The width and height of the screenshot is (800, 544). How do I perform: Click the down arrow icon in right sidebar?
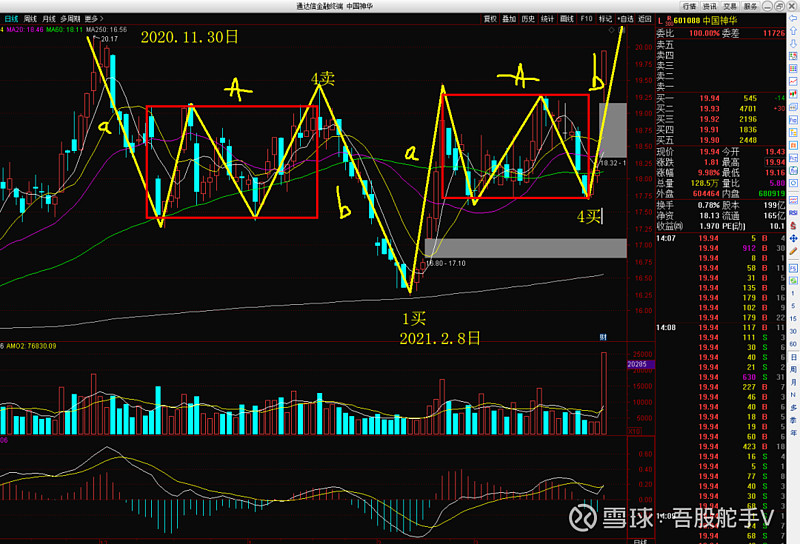pyautogui.click(x=793, y=44)
